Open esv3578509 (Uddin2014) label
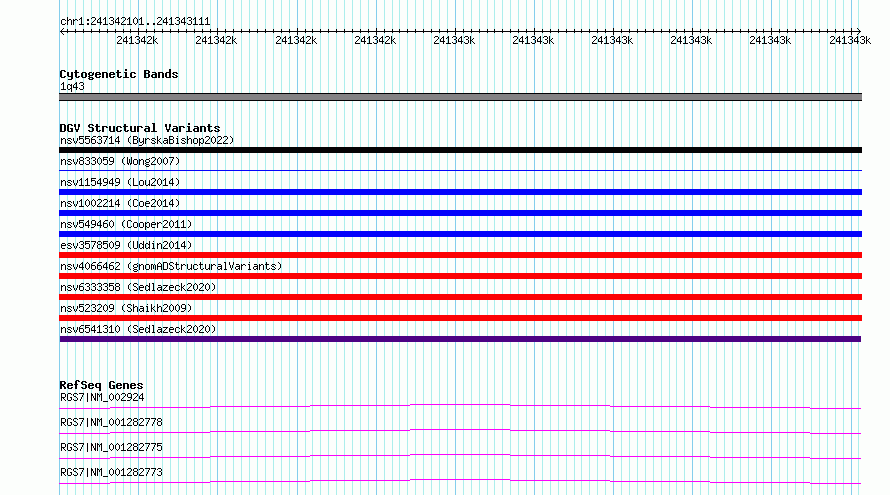The width and height of the screenshot is (890, 495). tap(126, 245)
